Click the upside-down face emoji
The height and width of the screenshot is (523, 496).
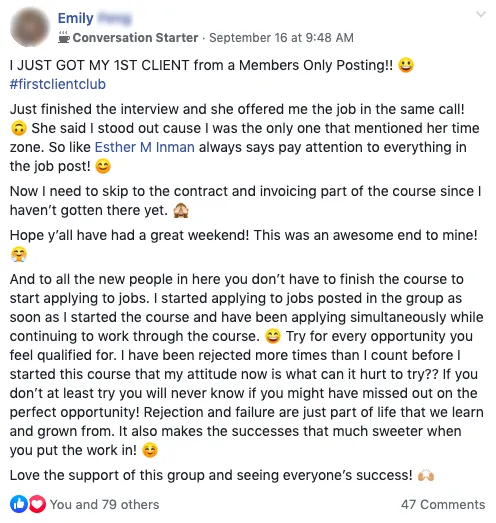tap(19, 128)
